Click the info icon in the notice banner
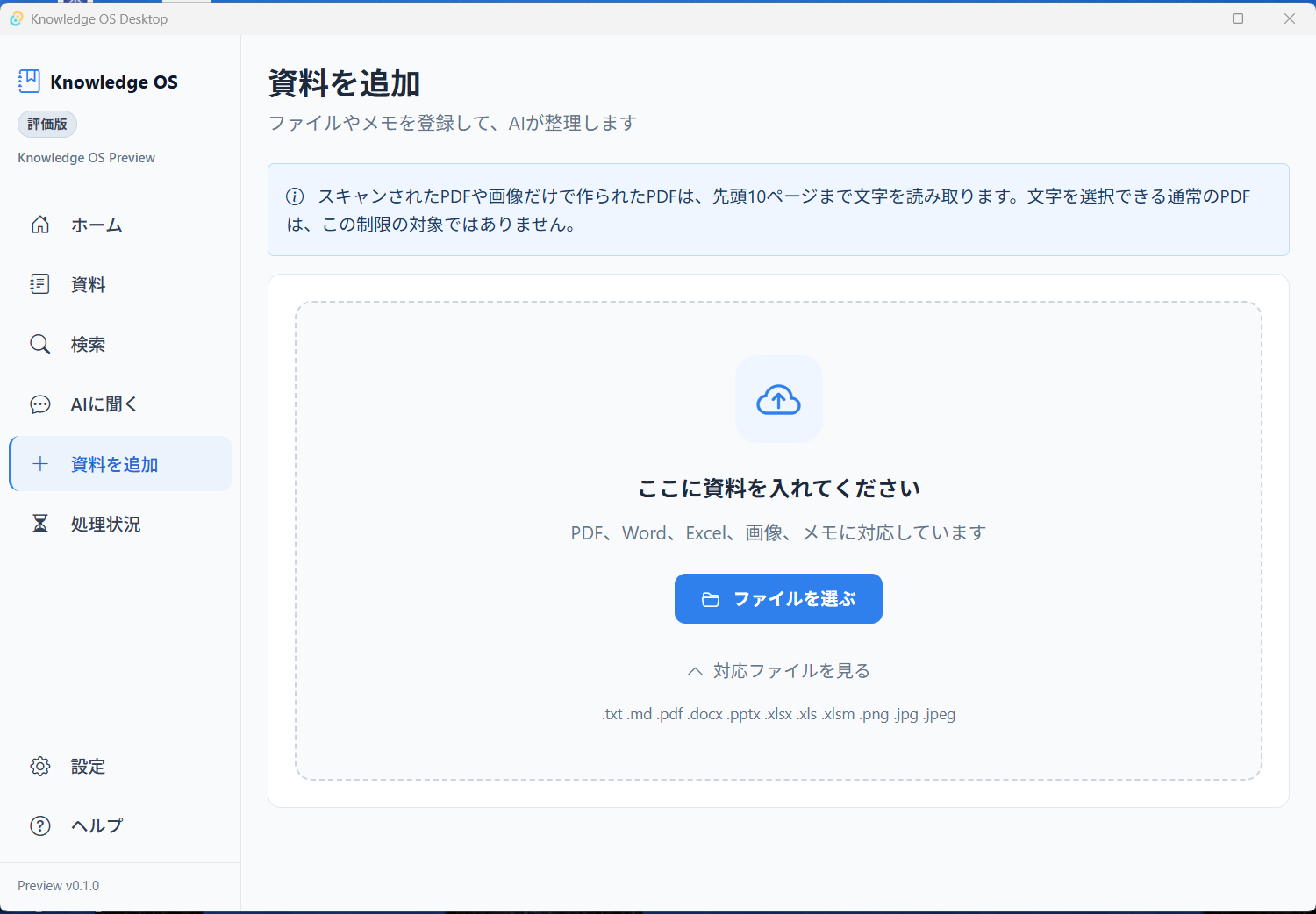 point(295,196)
